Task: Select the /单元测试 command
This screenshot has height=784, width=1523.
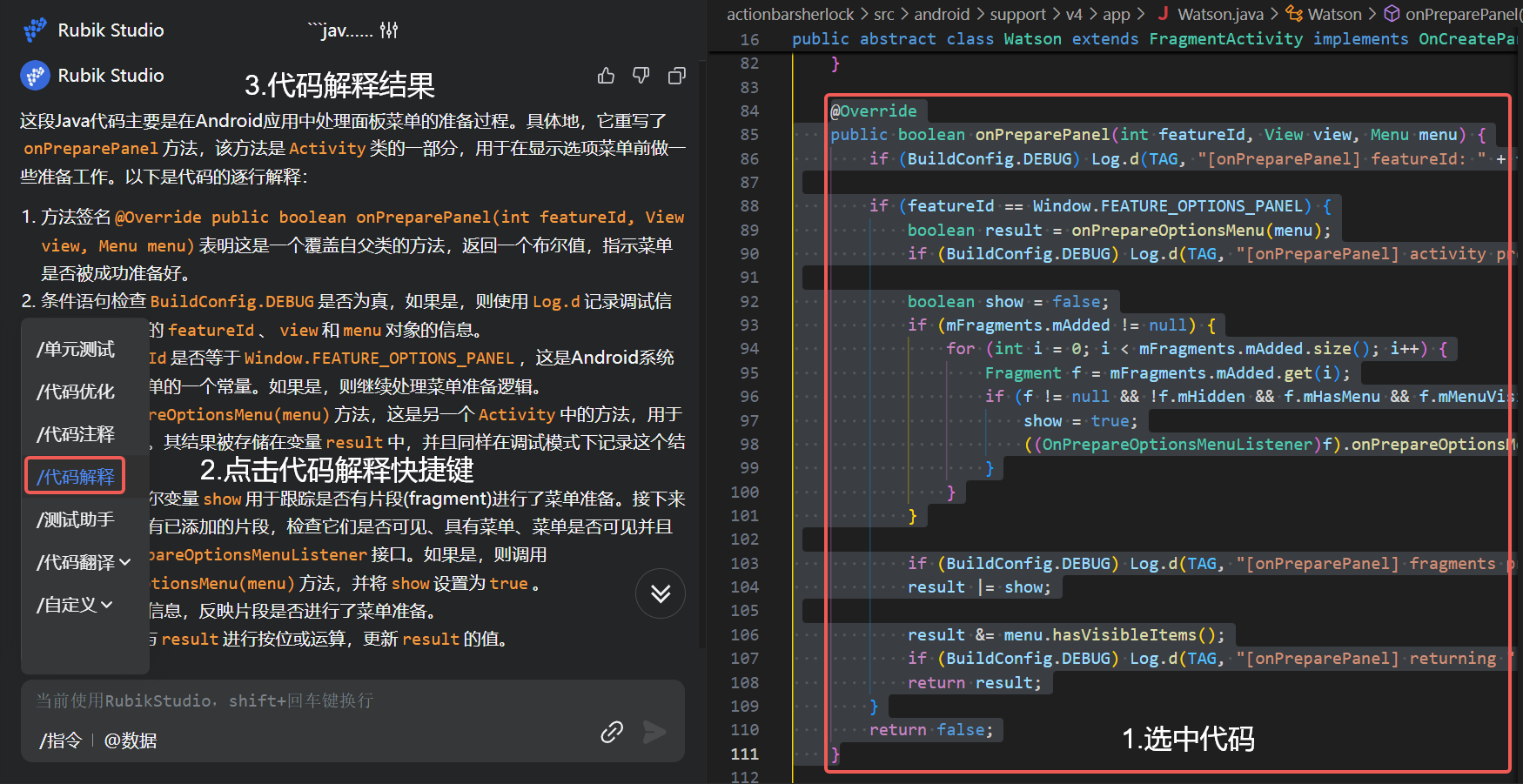Action: tap(76, 349)
